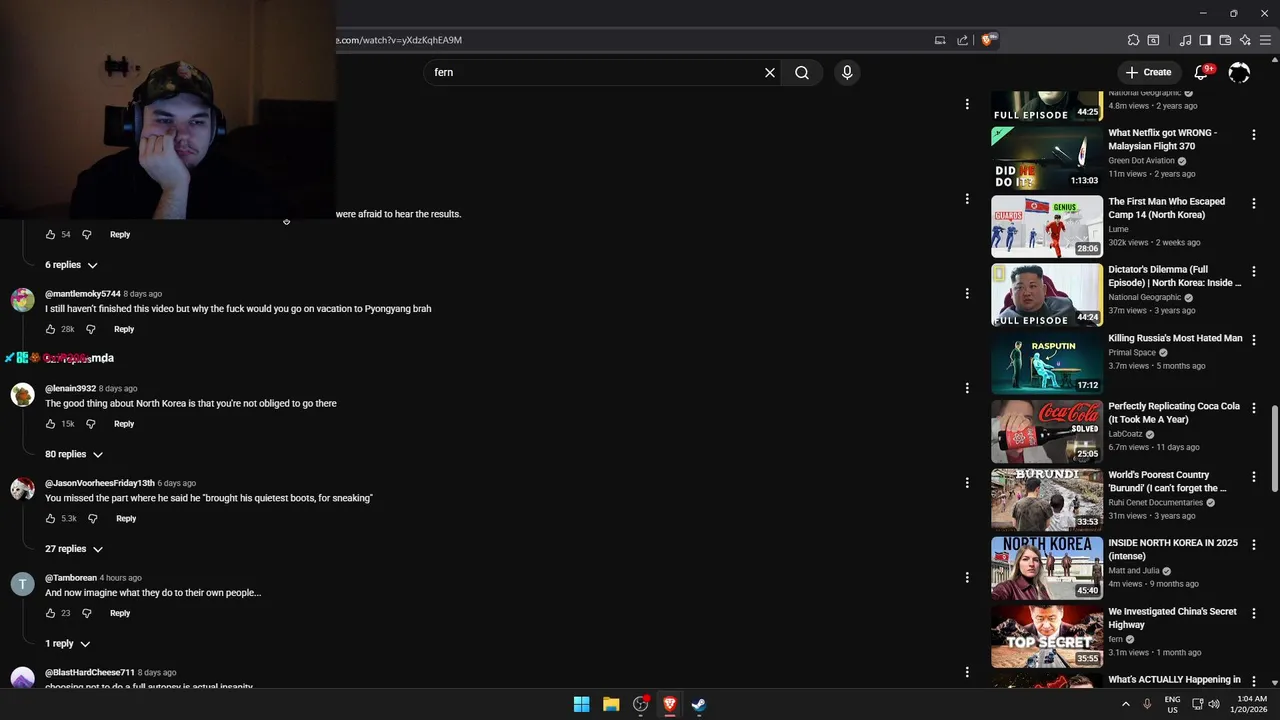The width and height of the screenshot is (1280, 720).
Task: Open We Investigated China's Secret Highway title
Action: [x=1172, y=618]
